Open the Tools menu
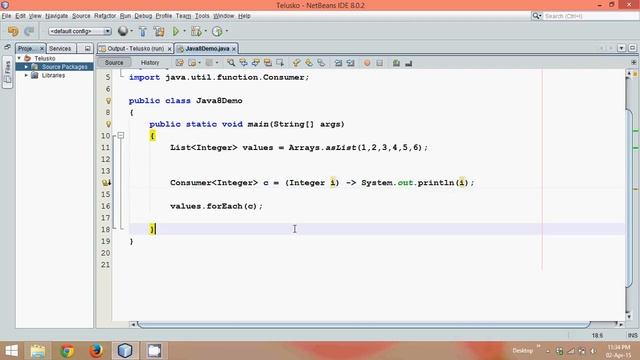This screenshot has width=640, height=360. pos(202,16)
